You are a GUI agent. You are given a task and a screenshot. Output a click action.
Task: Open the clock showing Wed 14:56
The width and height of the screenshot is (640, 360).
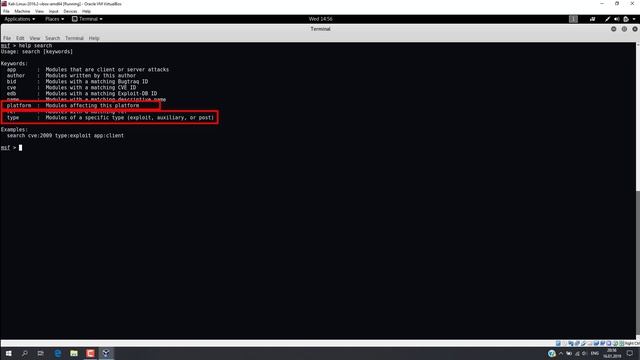tap(320, 19)
